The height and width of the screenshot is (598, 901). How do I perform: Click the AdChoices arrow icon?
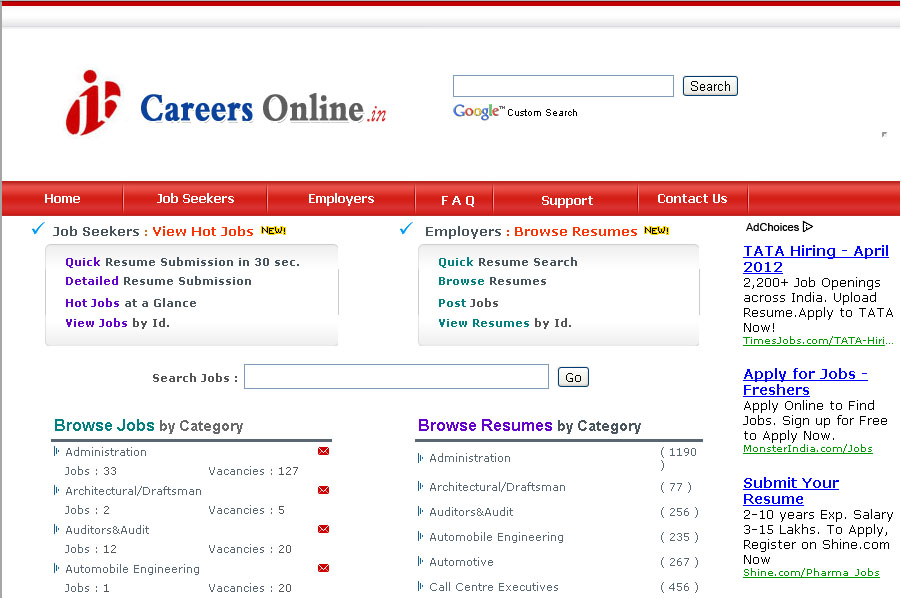tap(808, 227)
